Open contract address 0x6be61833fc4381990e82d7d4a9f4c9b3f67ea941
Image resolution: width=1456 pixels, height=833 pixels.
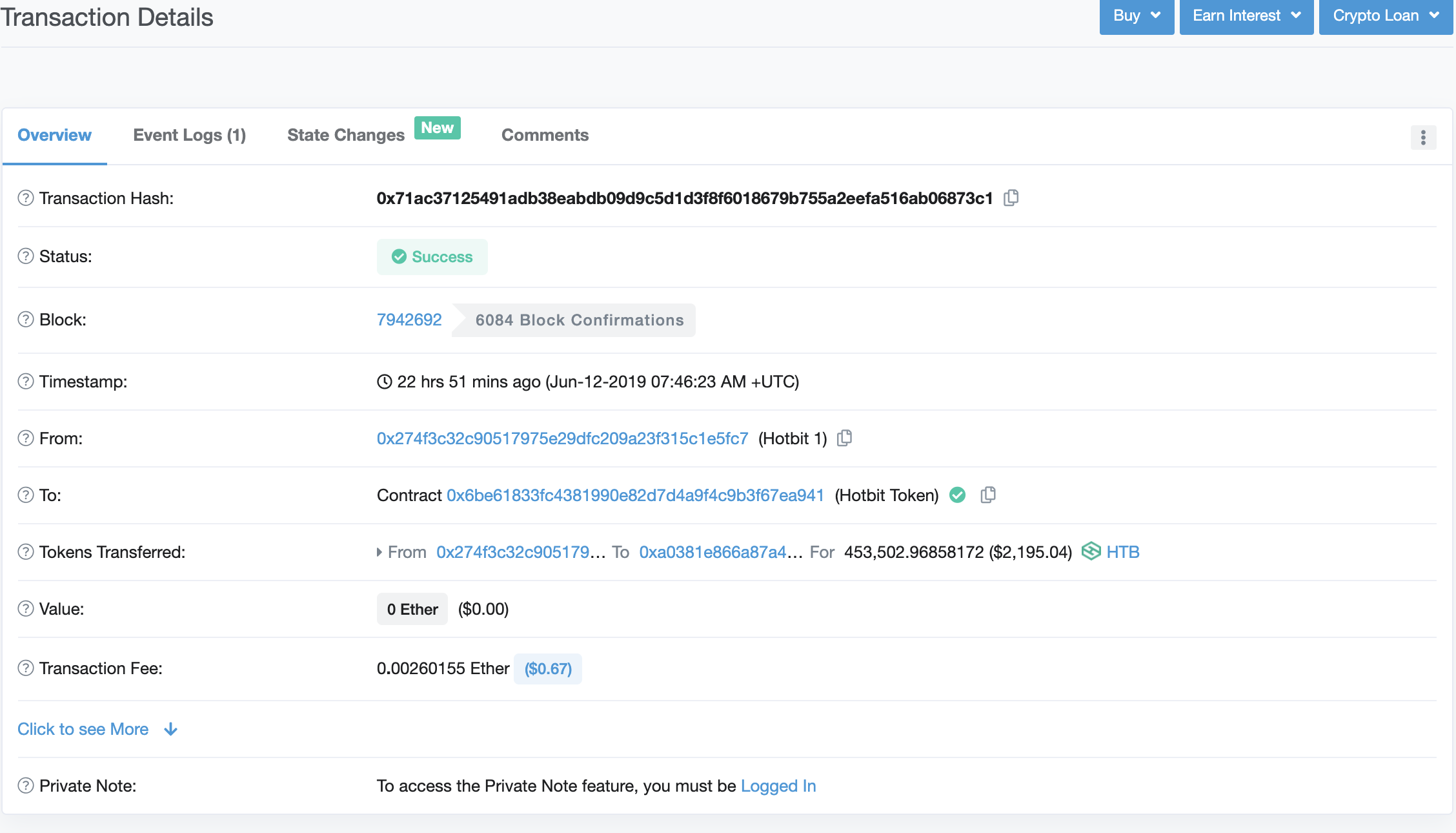point(635,495)
